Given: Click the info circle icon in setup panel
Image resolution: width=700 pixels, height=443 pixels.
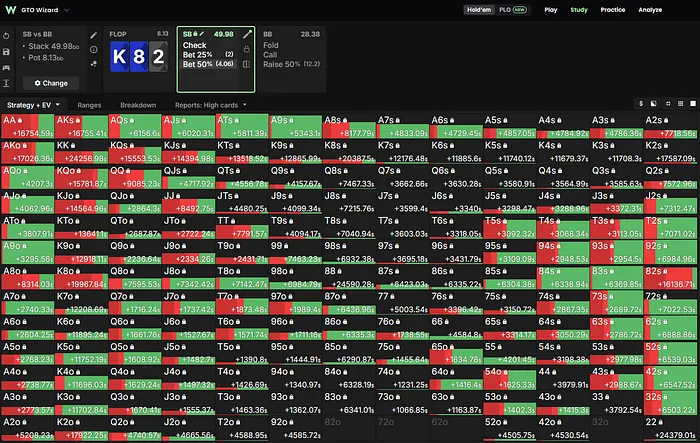Looking at the screenshot, I should point(93,50).
